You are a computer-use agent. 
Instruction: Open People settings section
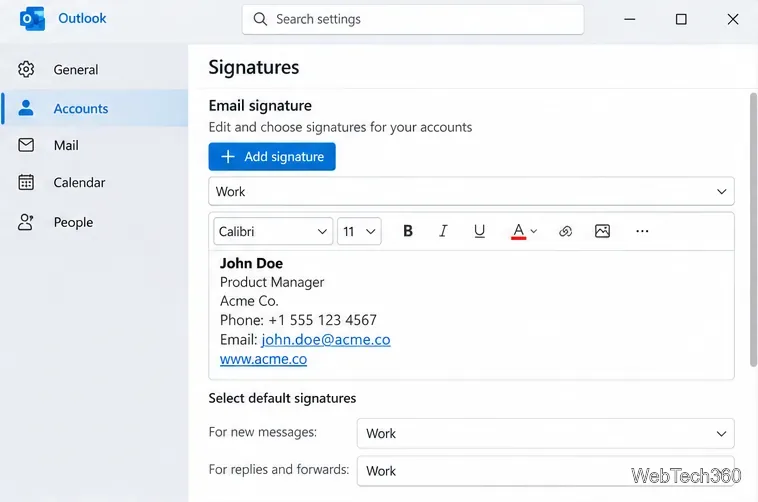[x=95, y=222]
